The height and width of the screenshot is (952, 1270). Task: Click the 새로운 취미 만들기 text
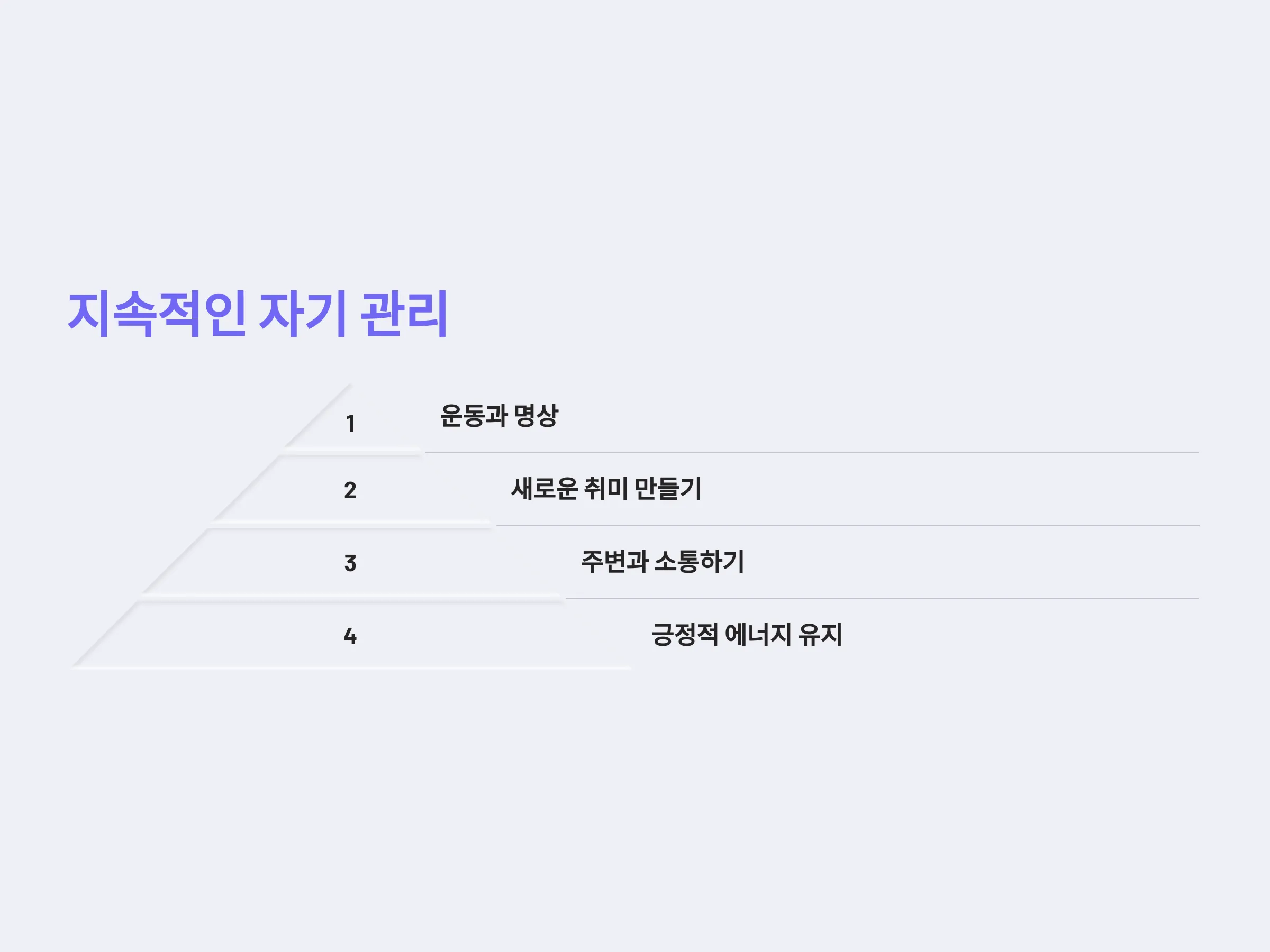click(x=606, y=488)
